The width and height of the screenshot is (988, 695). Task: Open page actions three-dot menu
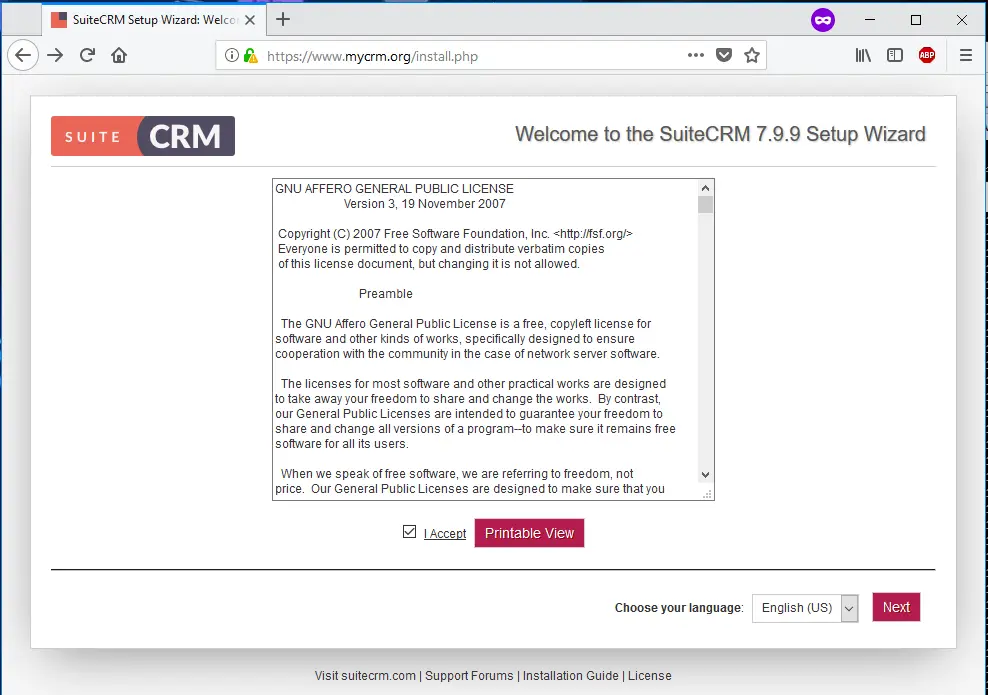point(696,55)
